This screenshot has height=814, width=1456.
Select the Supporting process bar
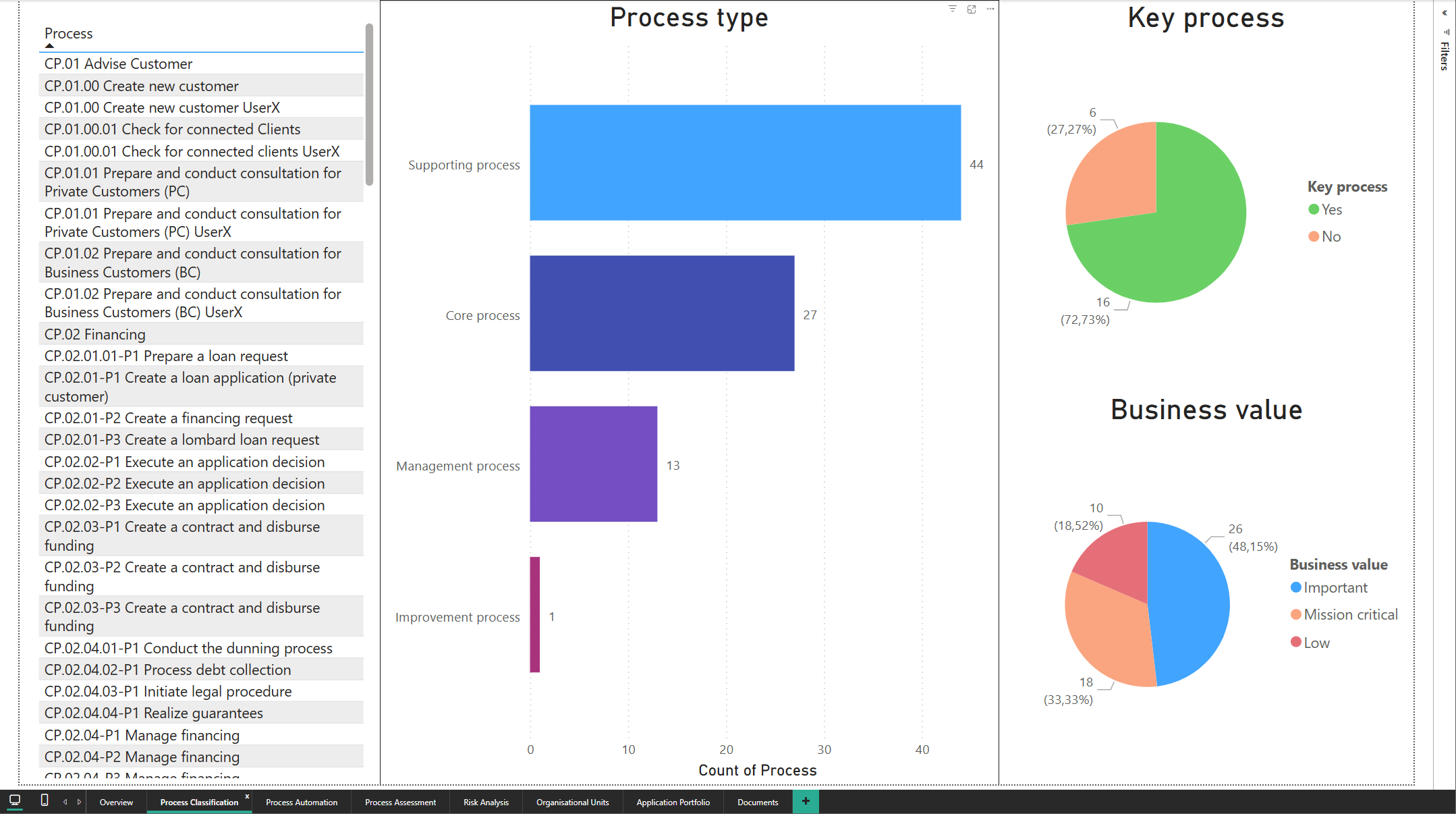pos(745,163)
